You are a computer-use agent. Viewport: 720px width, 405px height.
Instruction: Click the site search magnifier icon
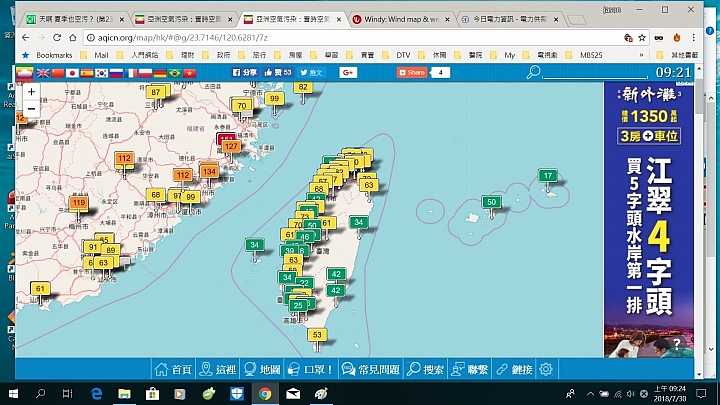click(x=533, y=72)
